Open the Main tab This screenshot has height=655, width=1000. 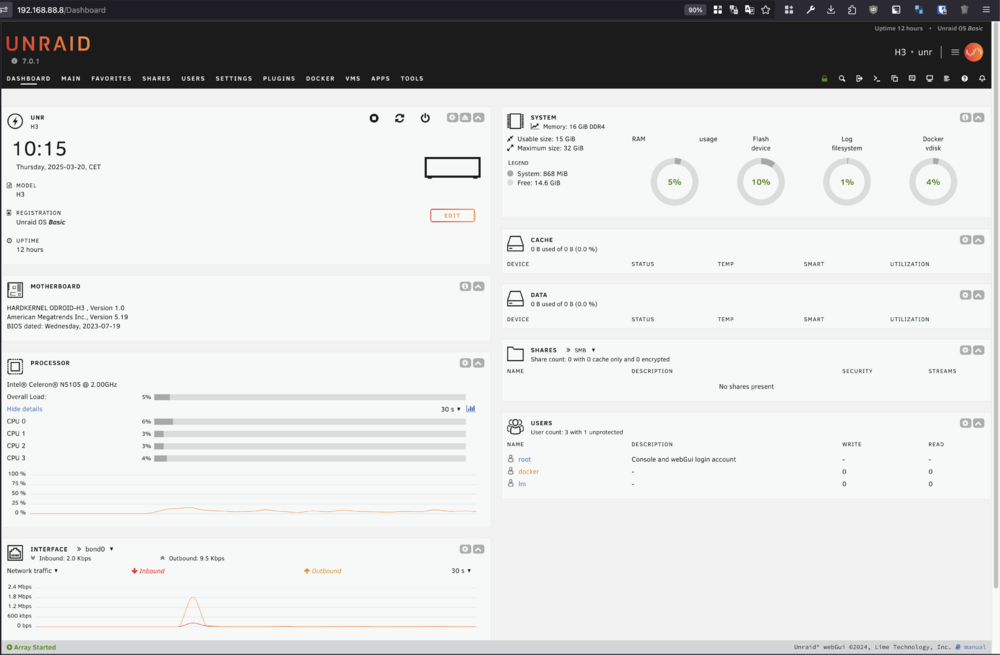[x=71, y=78]
